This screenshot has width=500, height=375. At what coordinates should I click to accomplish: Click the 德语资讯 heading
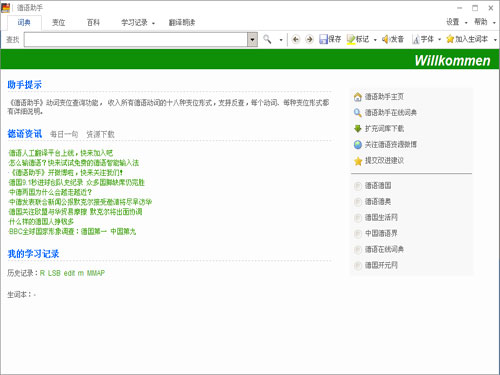(x=25, y=134)
